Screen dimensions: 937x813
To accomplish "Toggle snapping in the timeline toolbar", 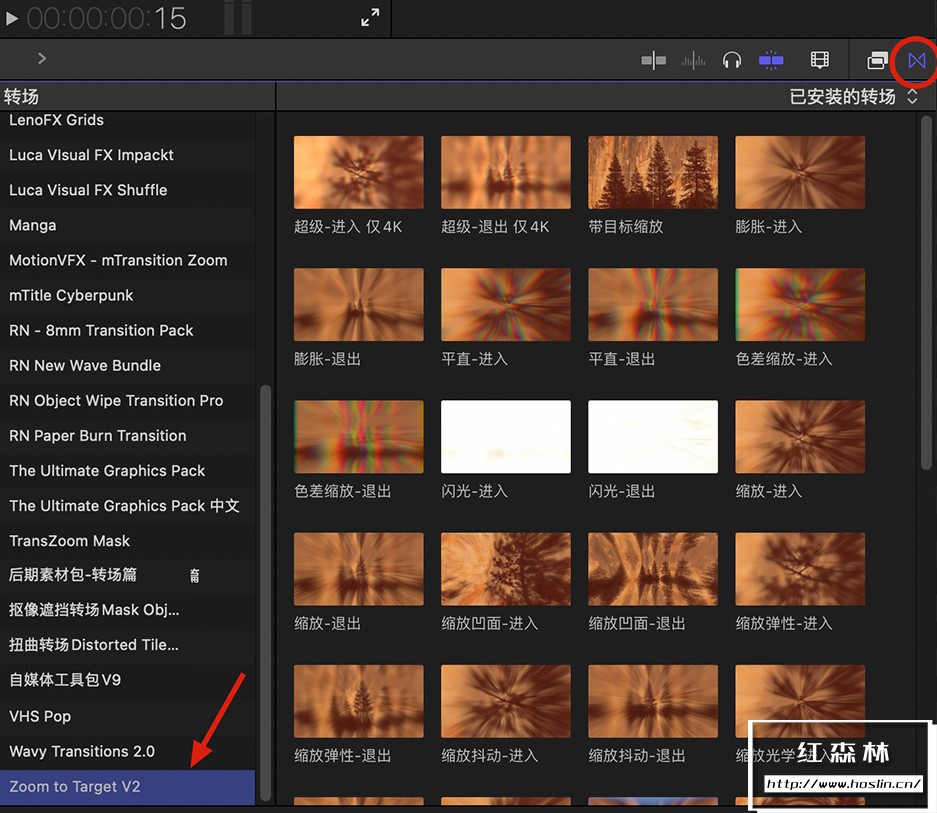I will [771, 61].
